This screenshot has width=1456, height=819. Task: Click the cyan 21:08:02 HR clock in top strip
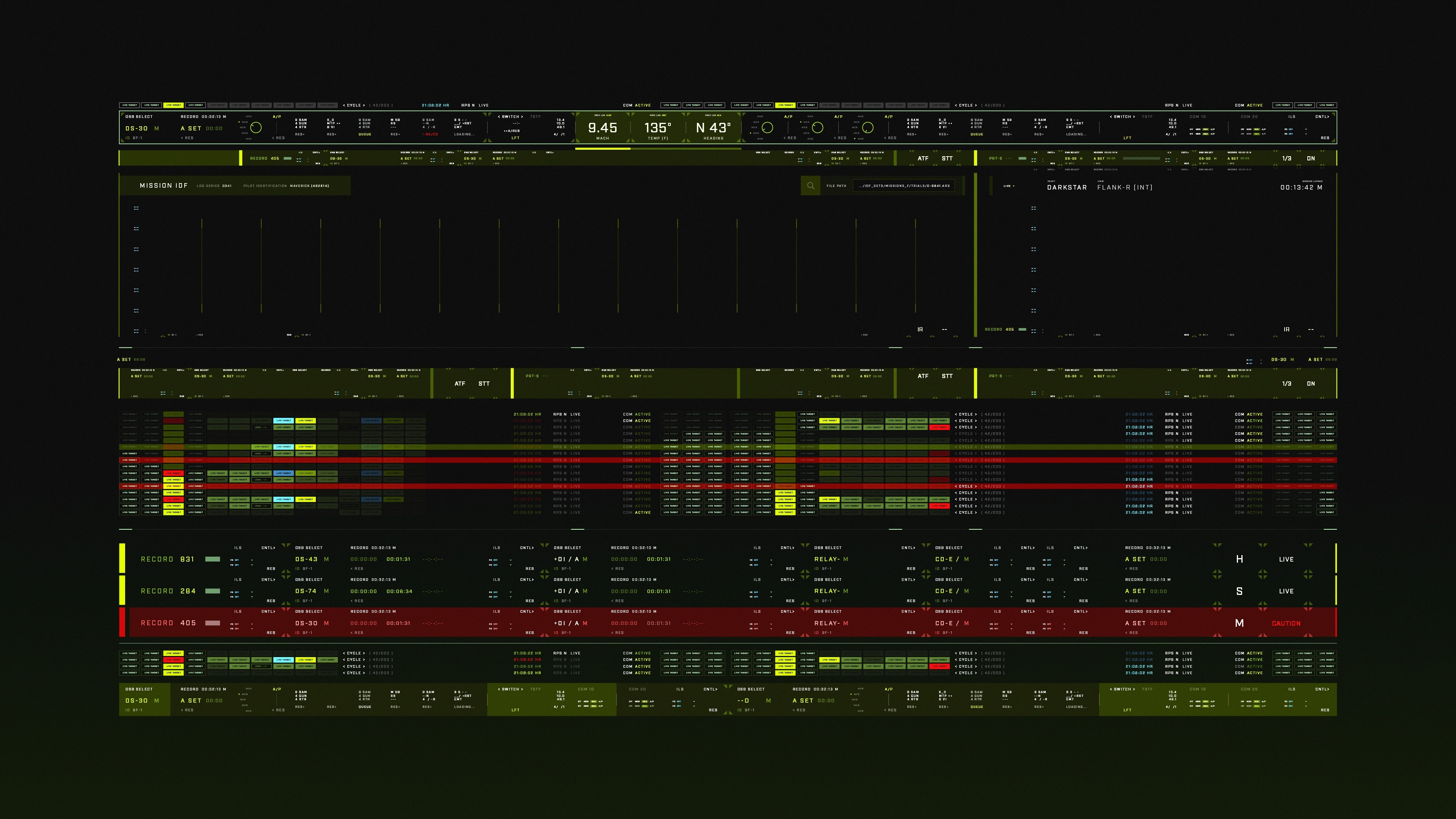tap(435, 105)
